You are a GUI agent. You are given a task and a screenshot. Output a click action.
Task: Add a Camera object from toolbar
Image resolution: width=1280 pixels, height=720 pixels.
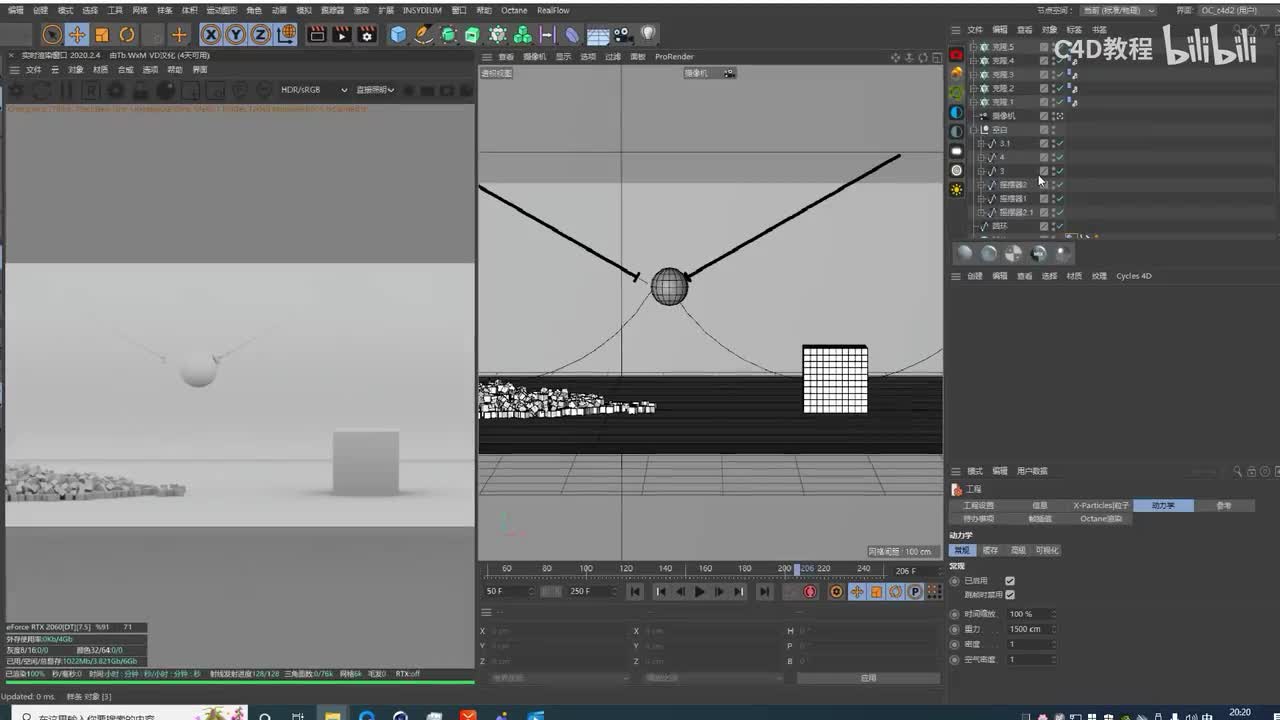click(x=623, y=35)
